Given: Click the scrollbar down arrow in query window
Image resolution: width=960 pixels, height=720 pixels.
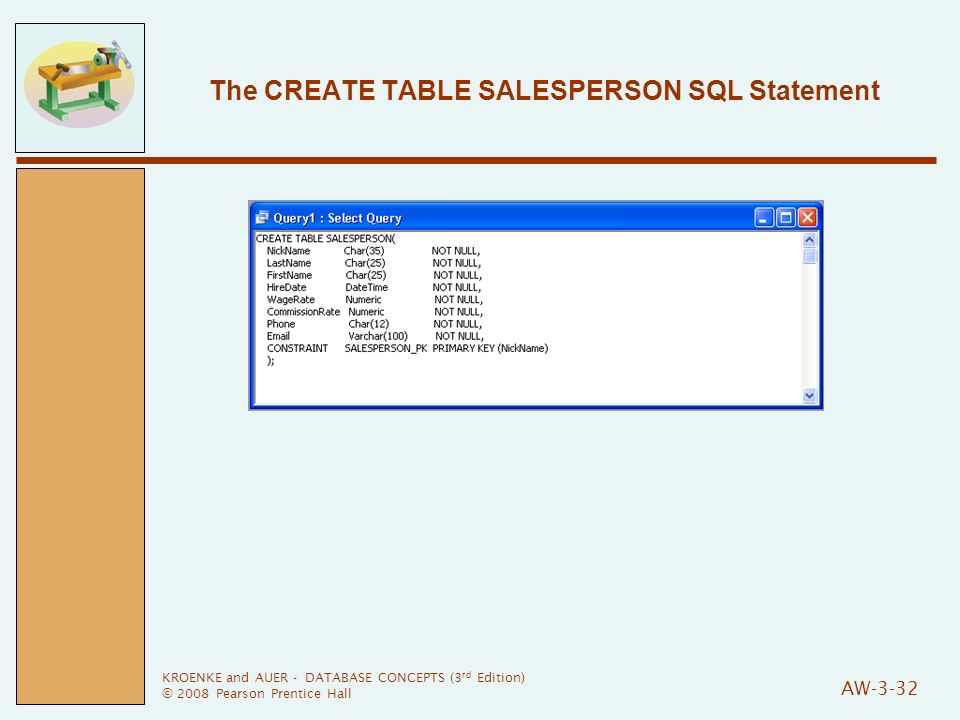Looking at the screenshot, I should point(809,396).
